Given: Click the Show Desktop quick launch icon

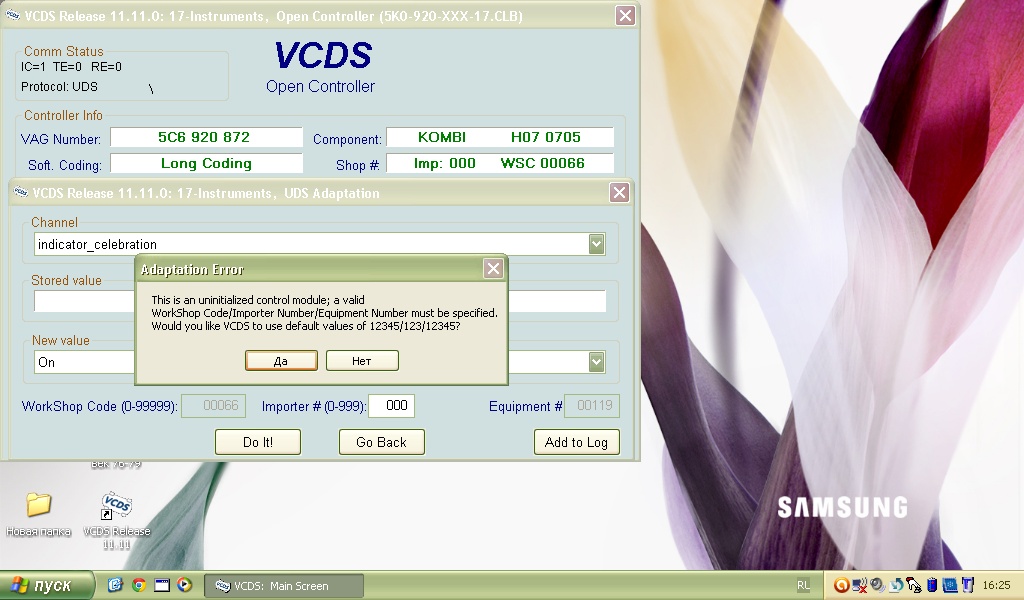Looking at the screenshot, I should point(161,585).
